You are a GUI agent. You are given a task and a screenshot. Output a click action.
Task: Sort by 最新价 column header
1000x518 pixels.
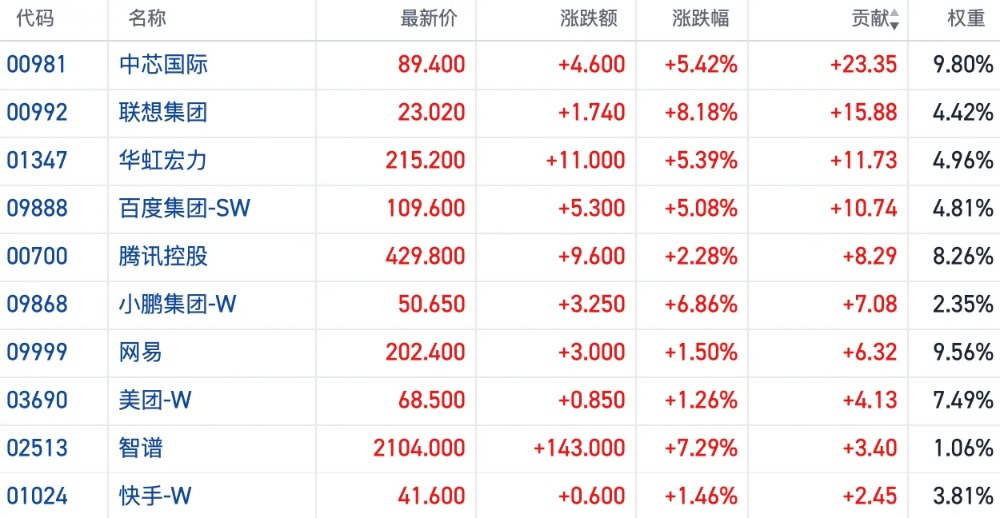coord(429,18)
